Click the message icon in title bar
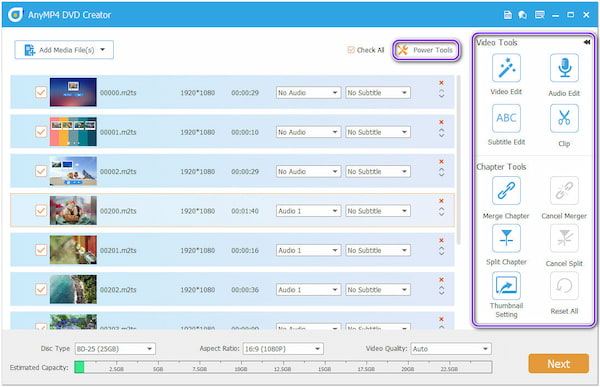 click(540, 15)
